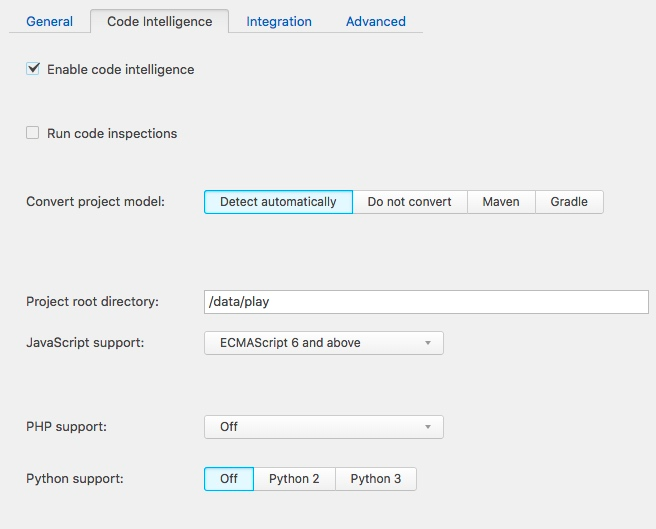656x529 pixels.
Task: Switch to the General tab
Action: [x=49, y=21]
